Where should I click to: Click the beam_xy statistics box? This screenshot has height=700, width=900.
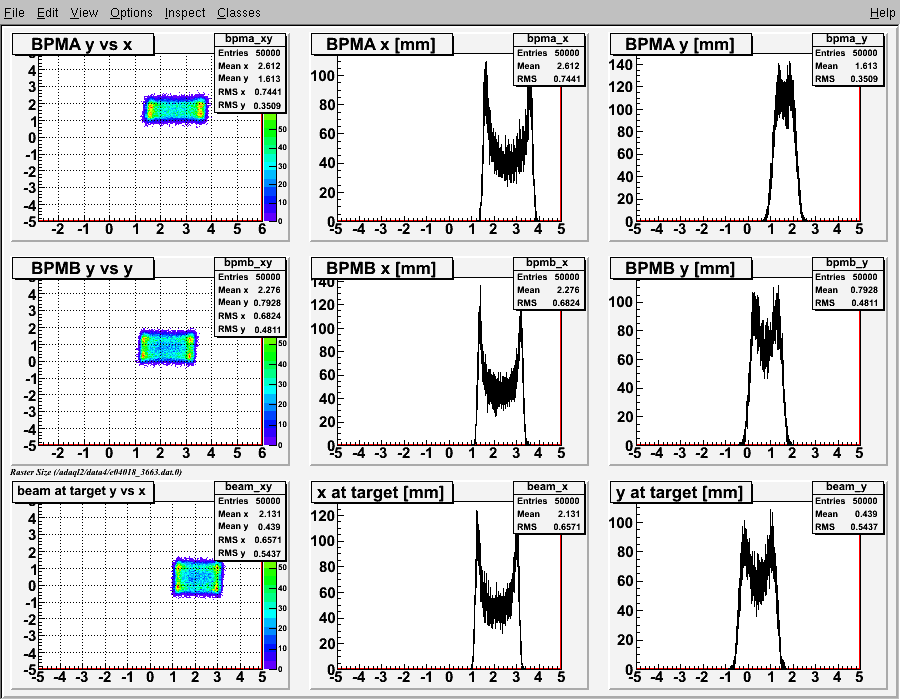point(250,520)
